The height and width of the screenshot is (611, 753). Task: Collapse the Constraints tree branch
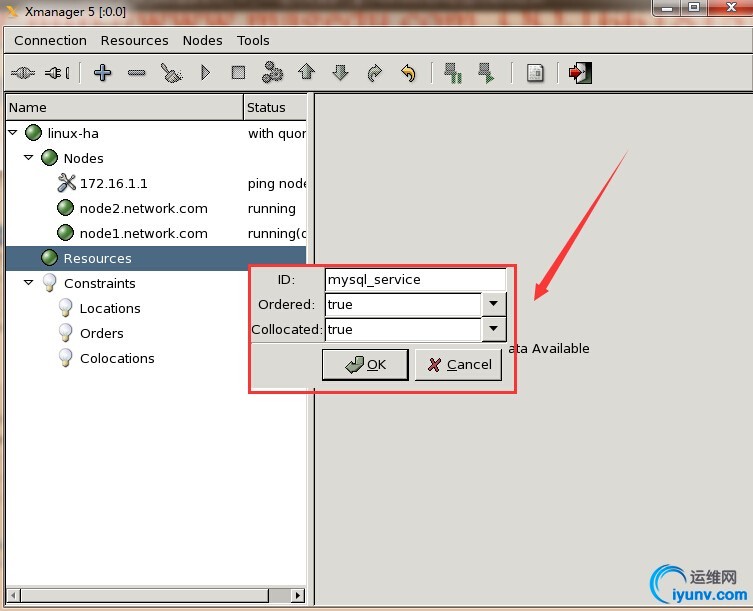pyautogui.click(x=29, y=282)
